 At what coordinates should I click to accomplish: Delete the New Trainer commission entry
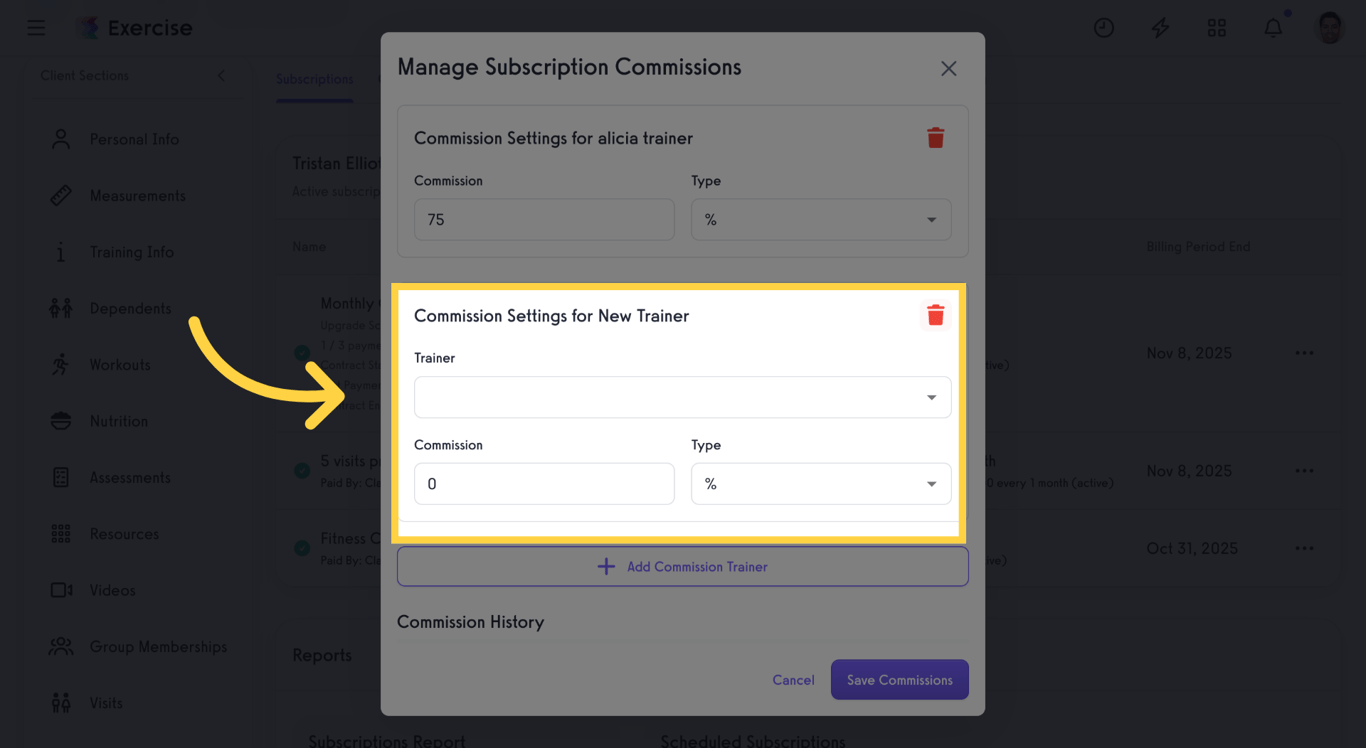click(935, 316)
